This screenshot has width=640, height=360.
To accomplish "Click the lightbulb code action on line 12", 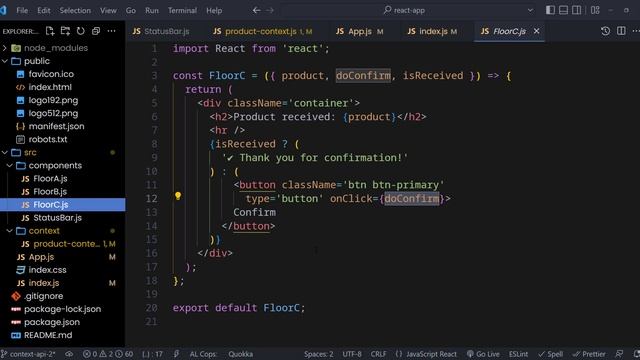I will 178,196.
